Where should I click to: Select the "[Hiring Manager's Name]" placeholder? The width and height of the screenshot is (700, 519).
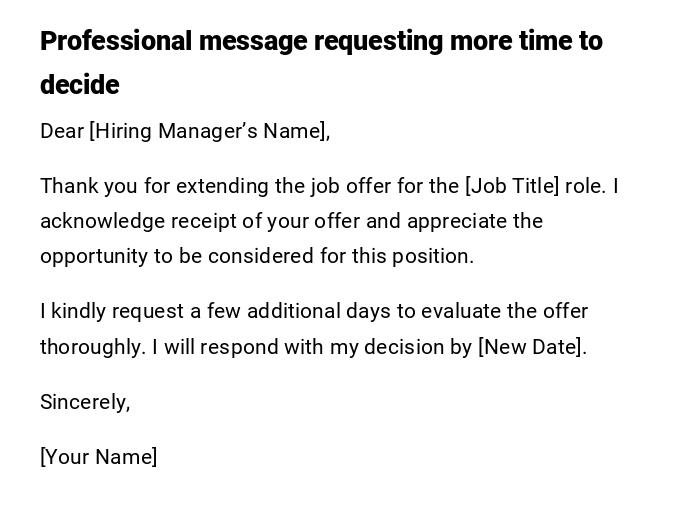point(209,131)
